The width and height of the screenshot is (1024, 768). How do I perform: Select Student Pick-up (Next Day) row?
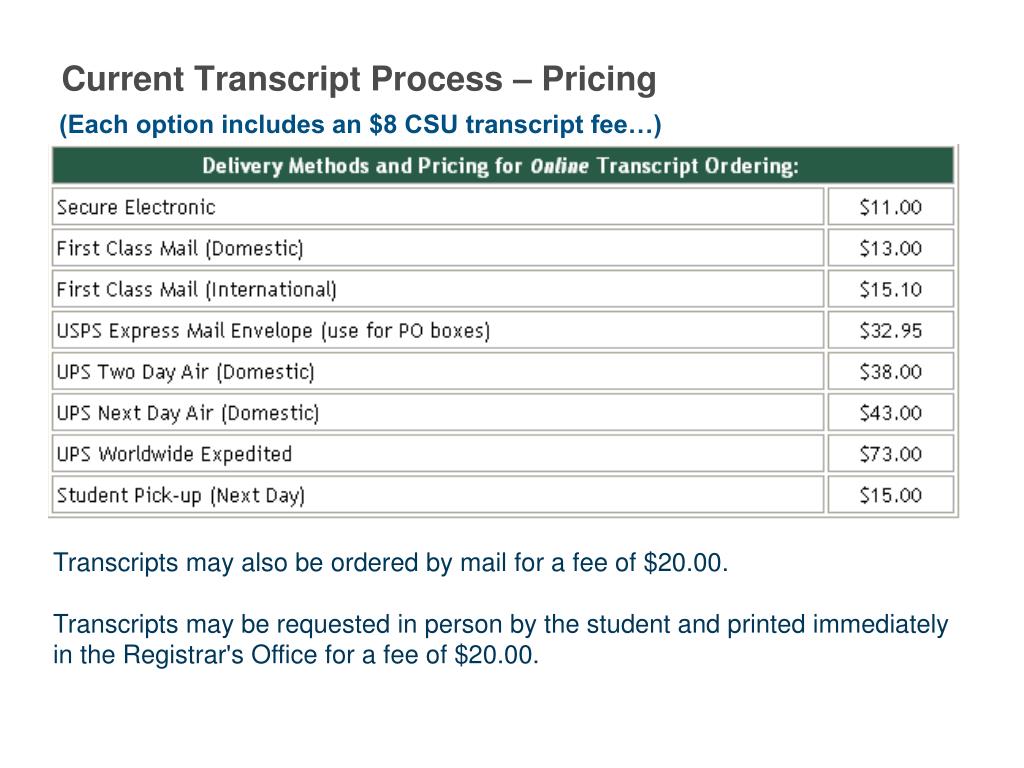181,495
